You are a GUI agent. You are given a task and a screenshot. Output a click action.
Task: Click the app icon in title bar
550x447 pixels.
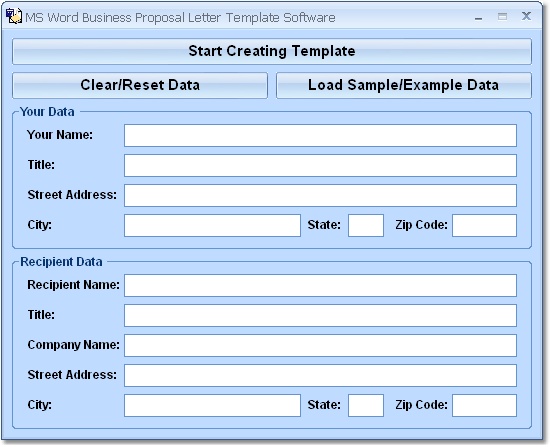14,16
